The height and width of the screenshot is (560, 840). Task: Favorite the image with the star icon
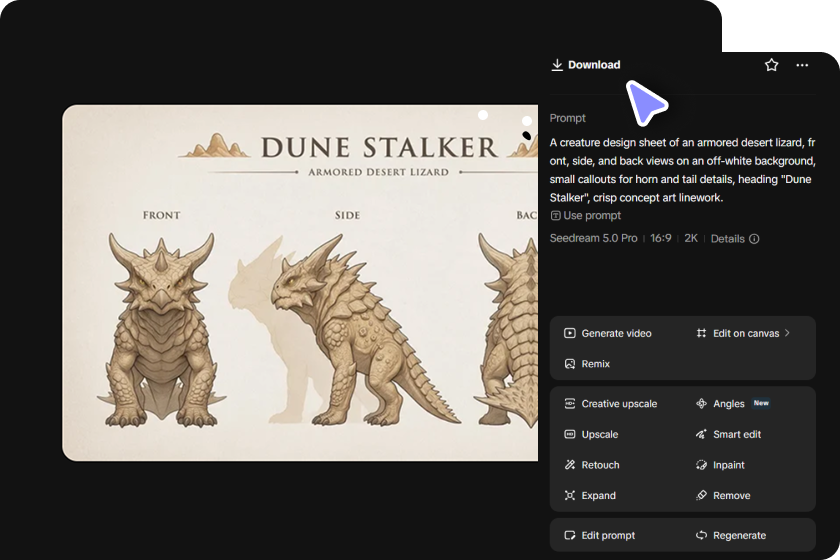tap(771, 65)
